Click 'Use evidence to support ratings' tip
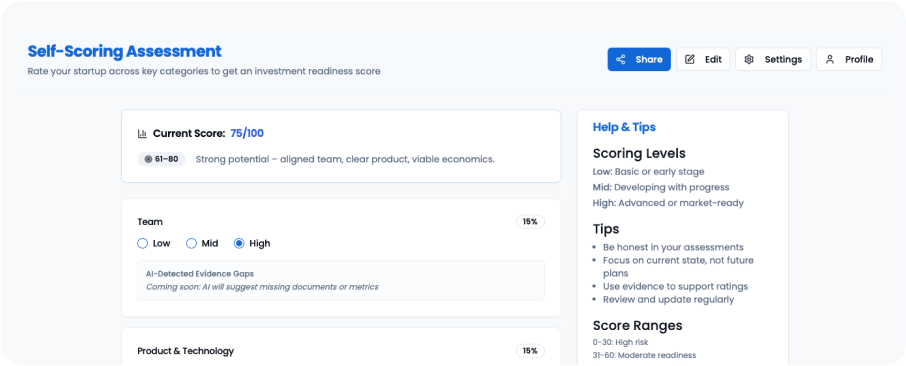 point(675,286)
